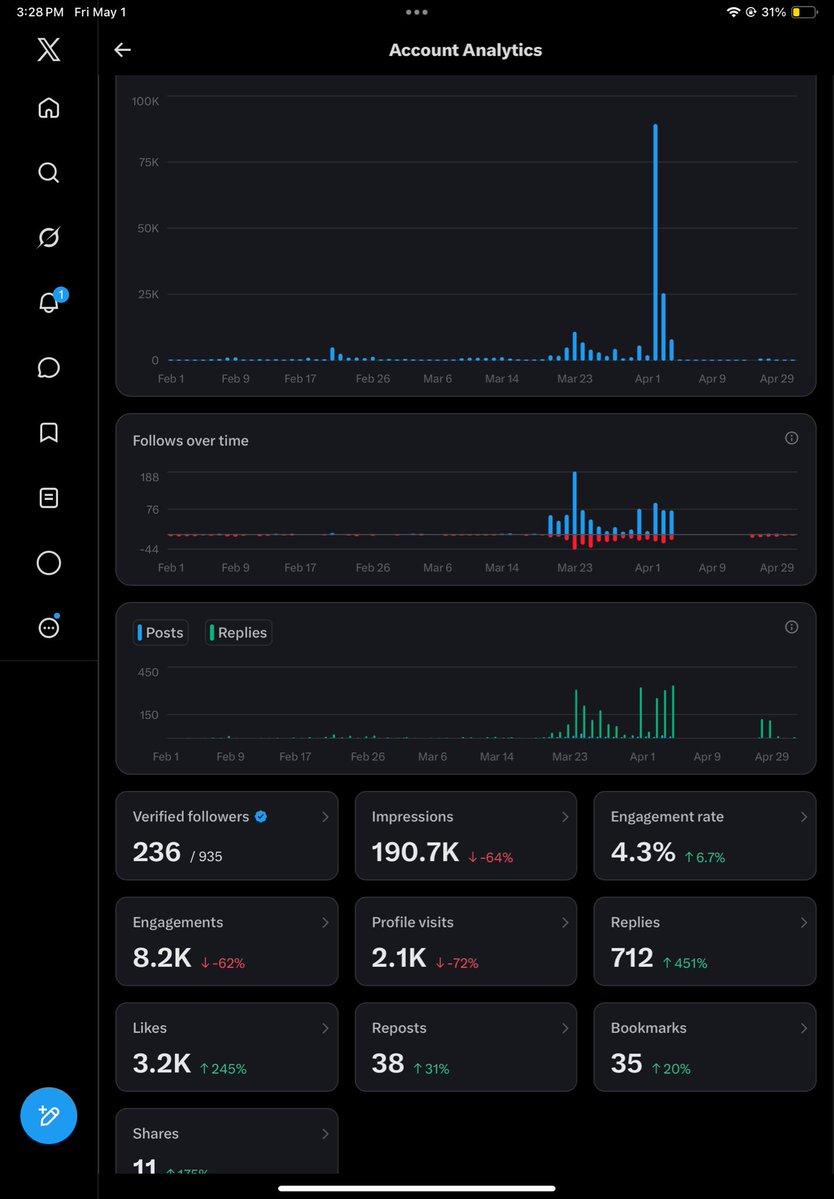The image size is (834, 1199).
Task: Toggle the Posts series filter
Action: click(x=161, y=632)
